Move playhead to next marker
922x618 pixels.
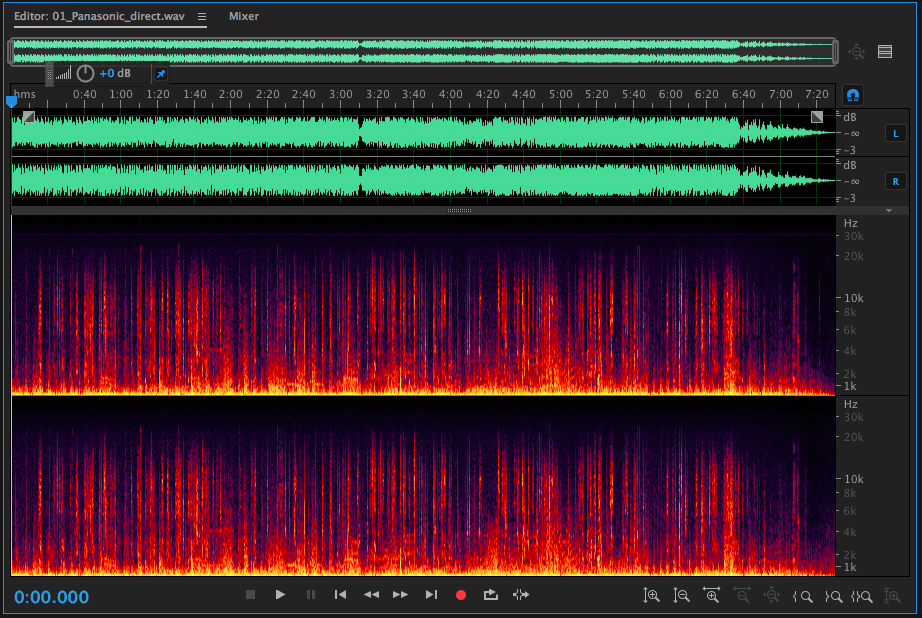431,595
